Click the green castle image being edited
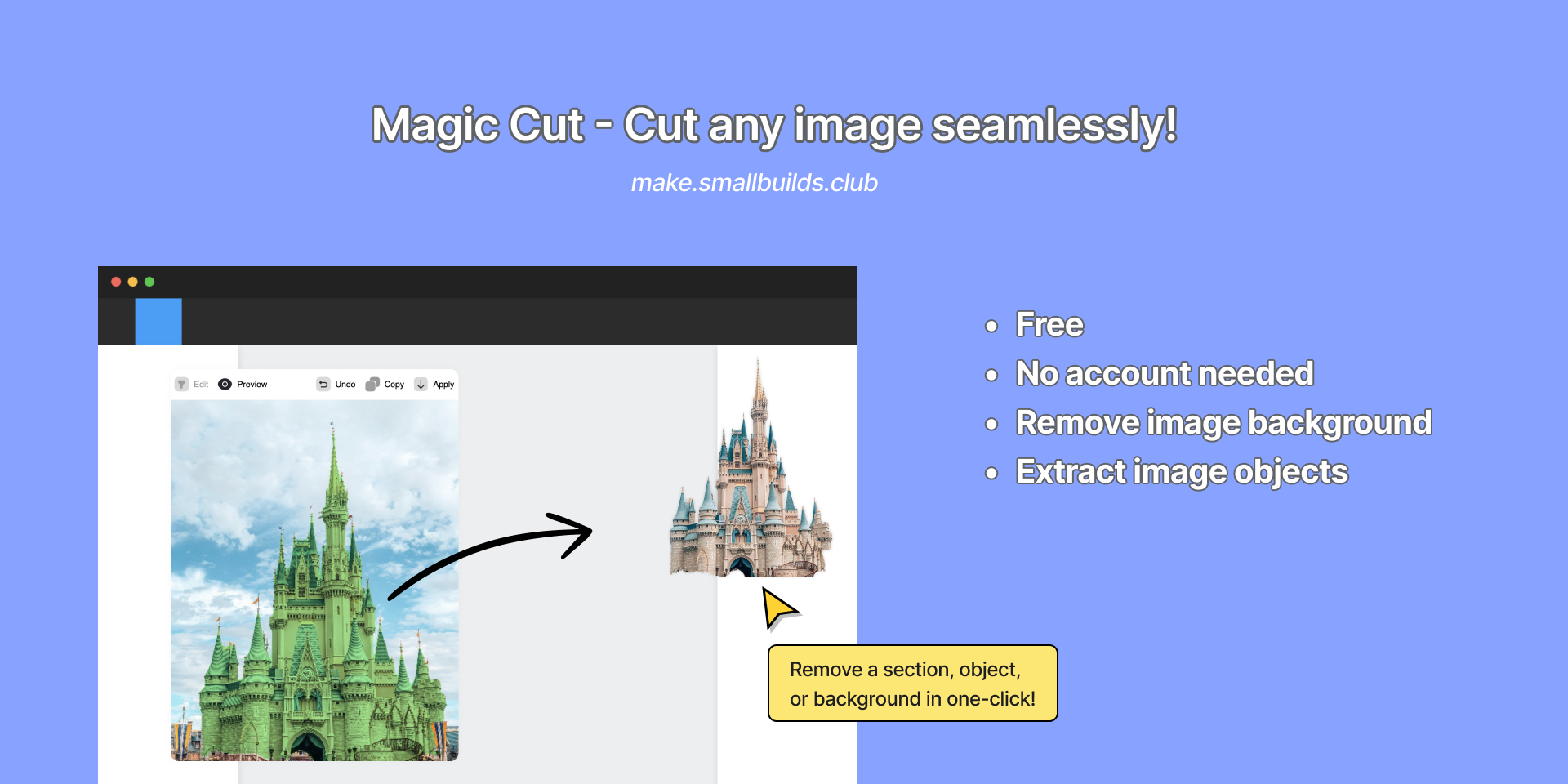 click(314, 581)
